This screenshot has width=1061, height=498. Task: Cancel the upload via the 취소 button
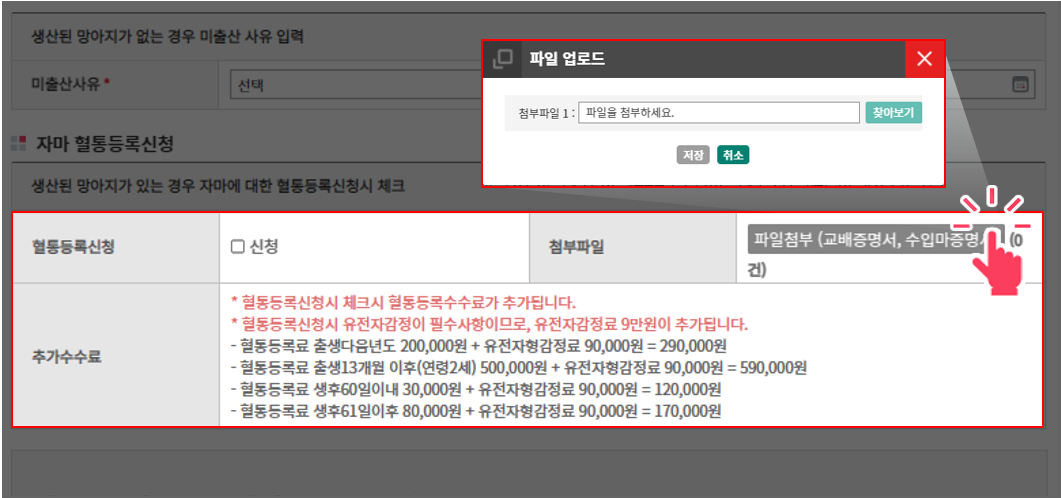pos(733,155)
